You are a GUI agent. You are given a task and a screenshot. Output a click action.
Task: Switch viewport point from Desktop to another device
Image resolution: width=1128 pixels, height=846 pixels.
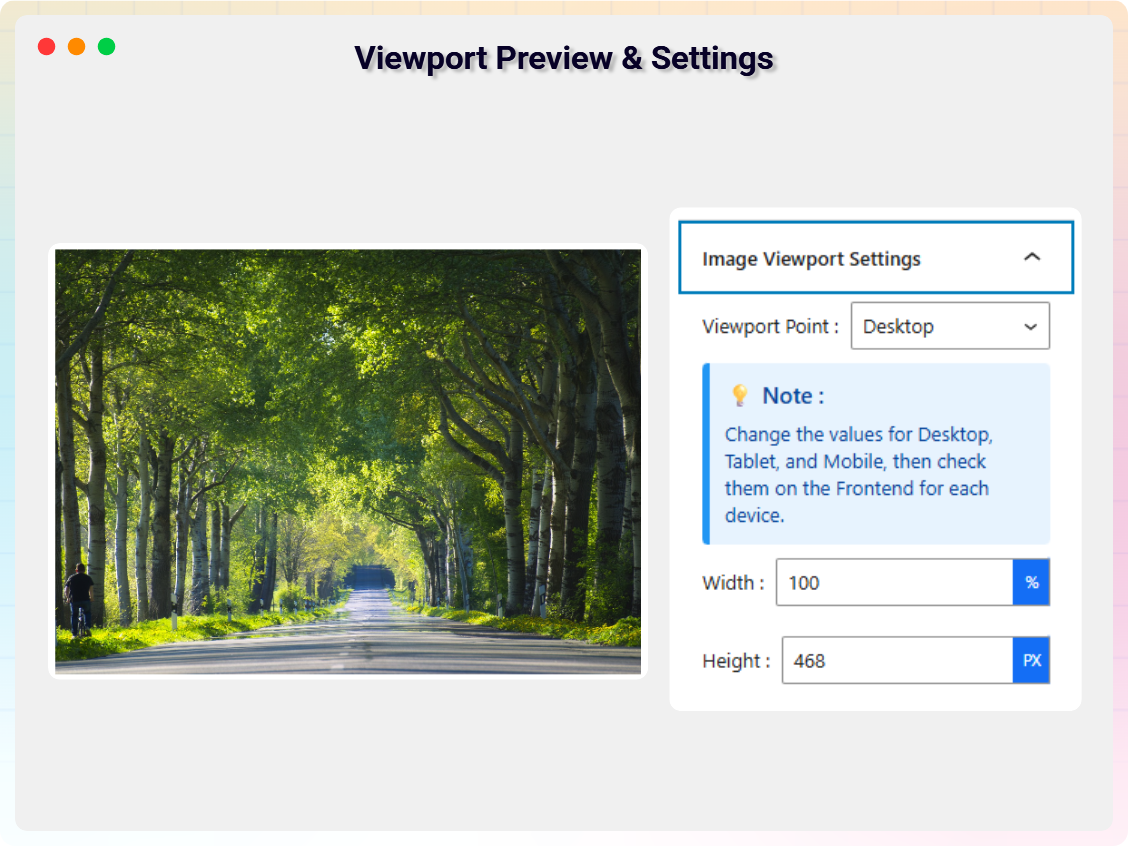(x=950, y=326)
